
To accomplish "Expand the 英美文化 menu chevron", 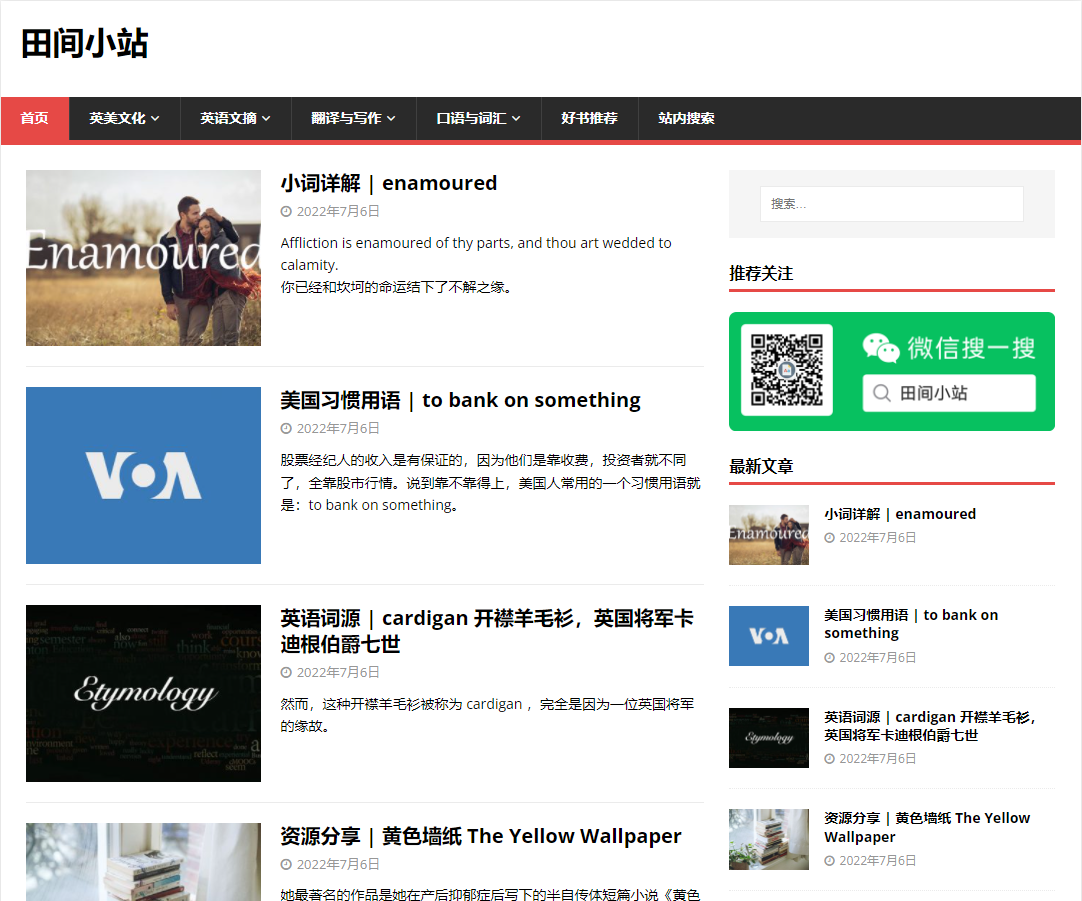I will click(155, 119).
